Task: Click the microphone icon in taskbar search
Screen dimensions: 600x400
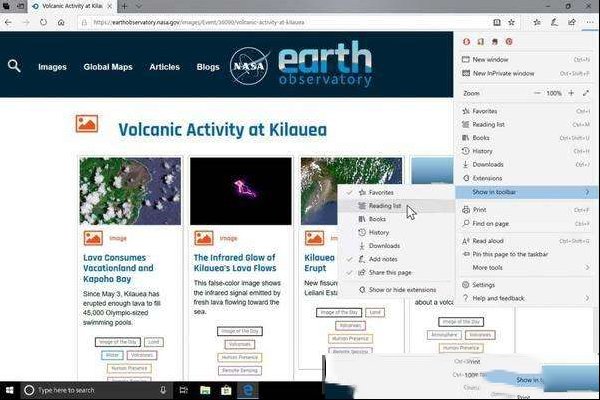Action: pyautogui.click(x=163, y=390)
